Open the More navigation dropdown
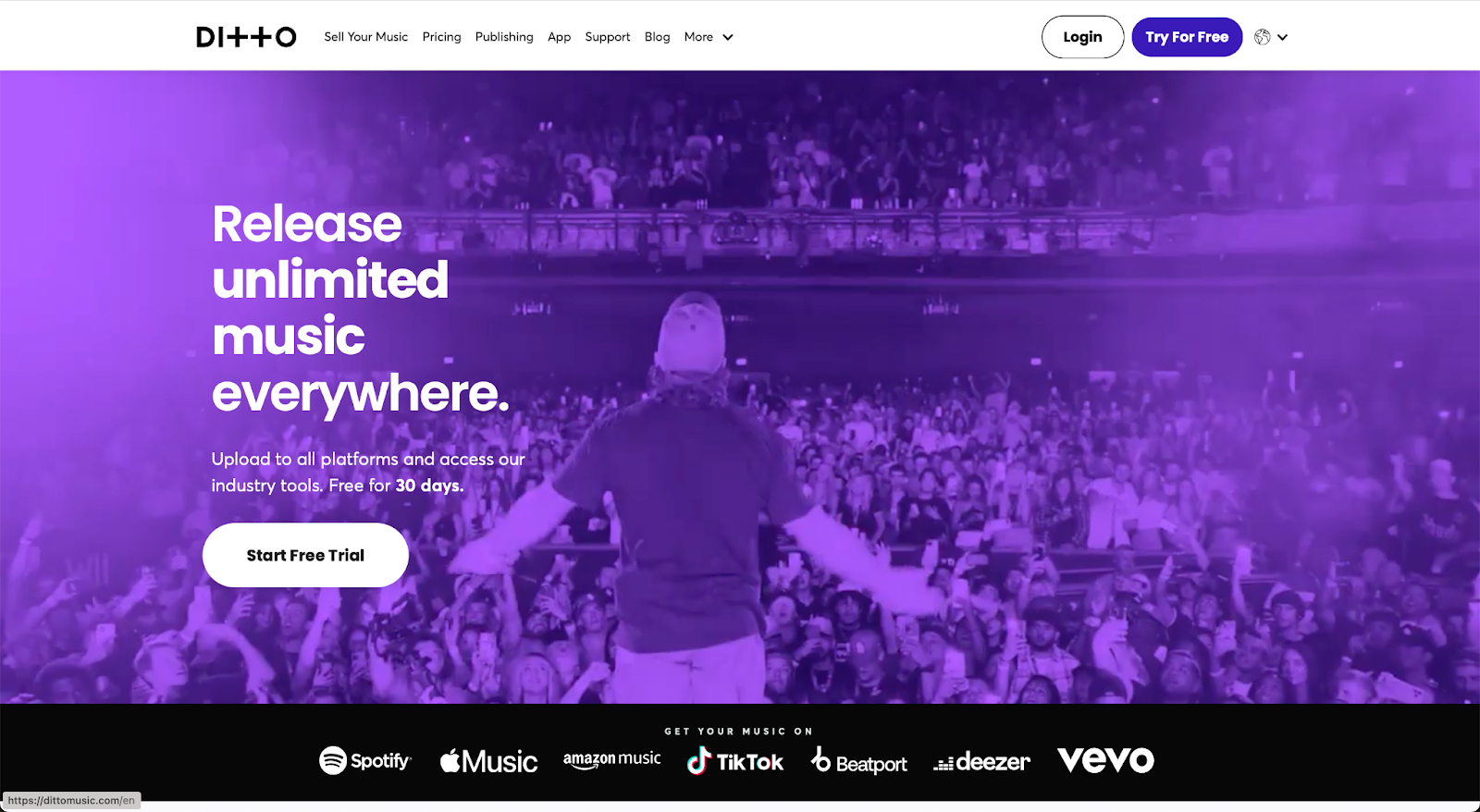The image size is (1480, 812). coord(709,37)
